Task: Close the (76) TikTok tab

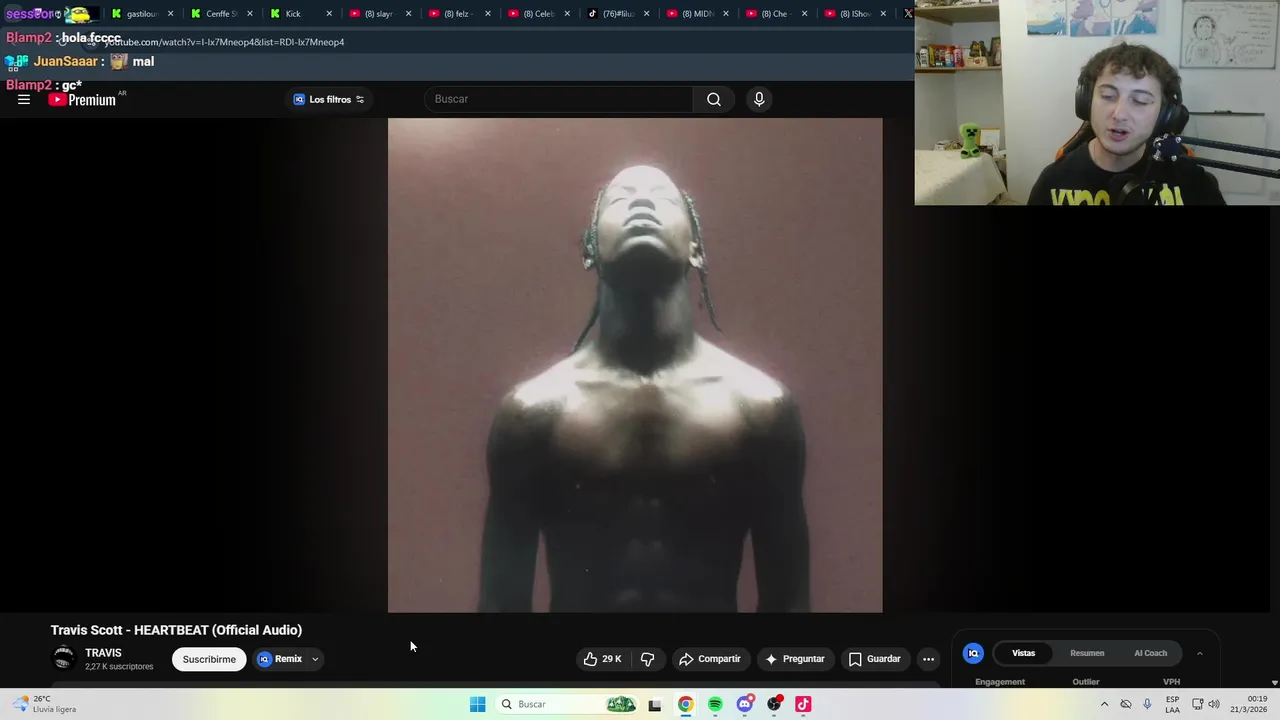Action: click(x=646, y=14)
